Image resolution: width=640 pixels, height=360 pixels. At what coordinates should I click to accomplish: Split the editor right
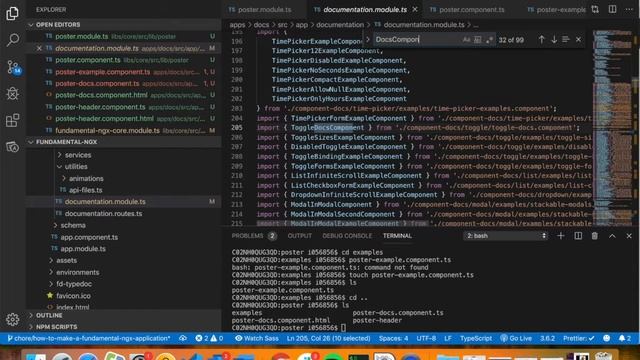pyautogui.click(x=612, y=9)
